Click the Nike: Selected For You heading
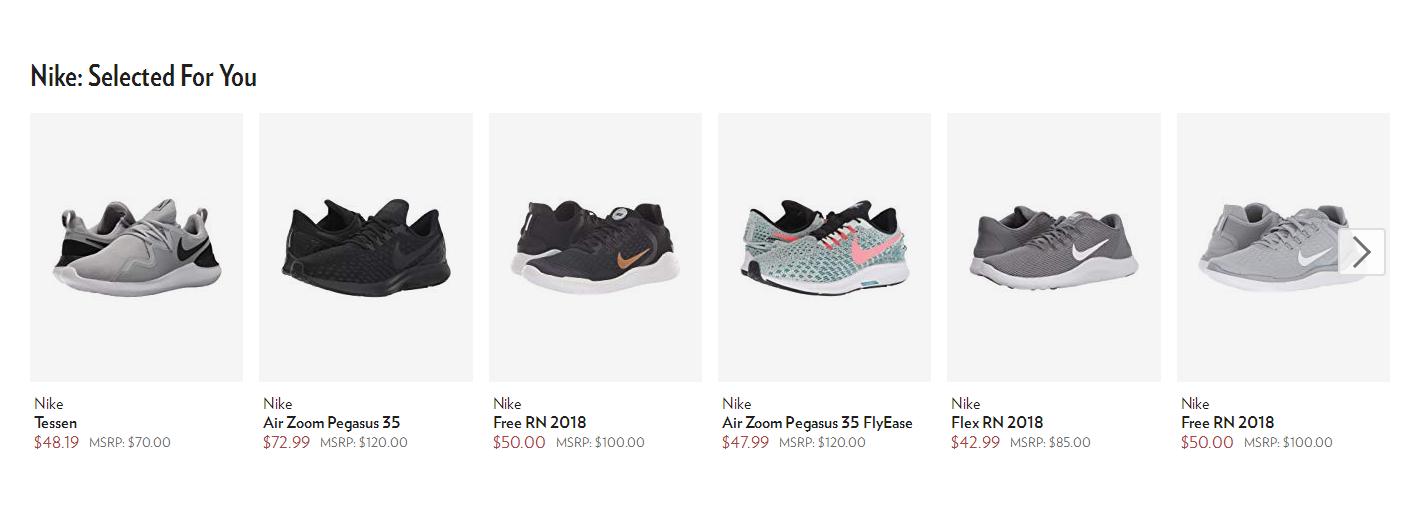1403x510 pixels. click(144, 77)
